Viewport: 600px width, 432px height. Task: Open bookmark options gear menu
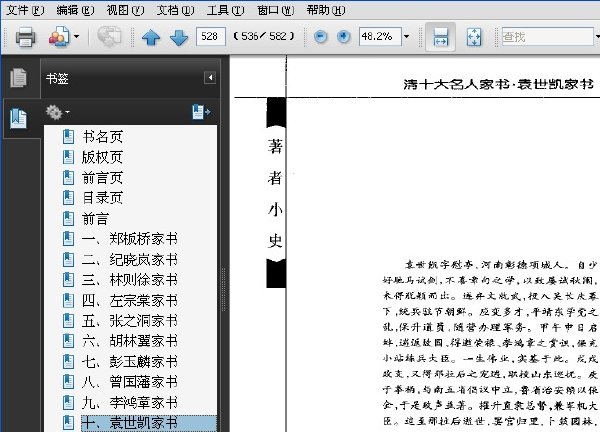[x=57, y=112]
